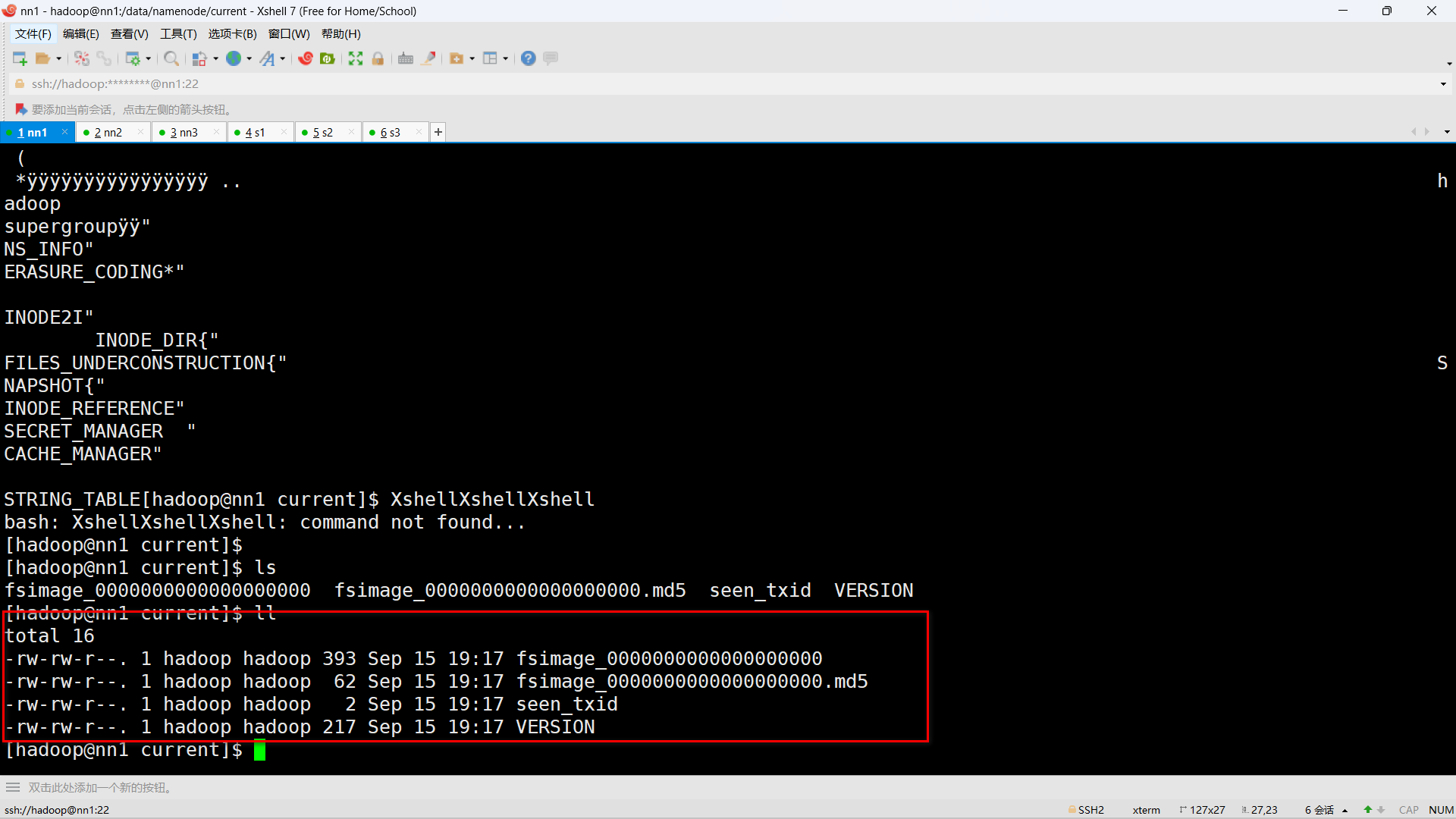Expand the font A dropdown arrow
Screen dimensions: 1456x819
283,58
